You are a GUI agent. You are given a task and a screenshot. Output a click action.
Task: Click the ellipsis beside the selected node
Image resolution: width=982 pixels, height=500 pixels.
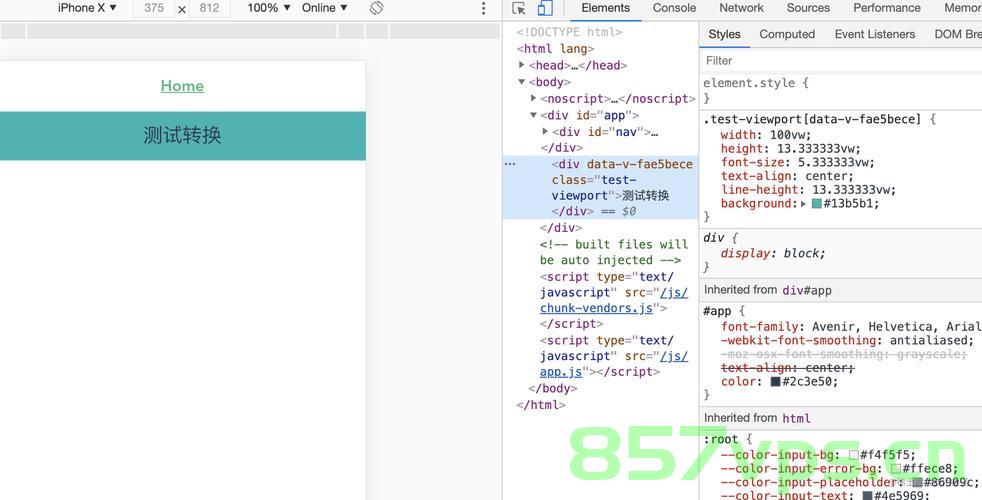tap(510, 164)
